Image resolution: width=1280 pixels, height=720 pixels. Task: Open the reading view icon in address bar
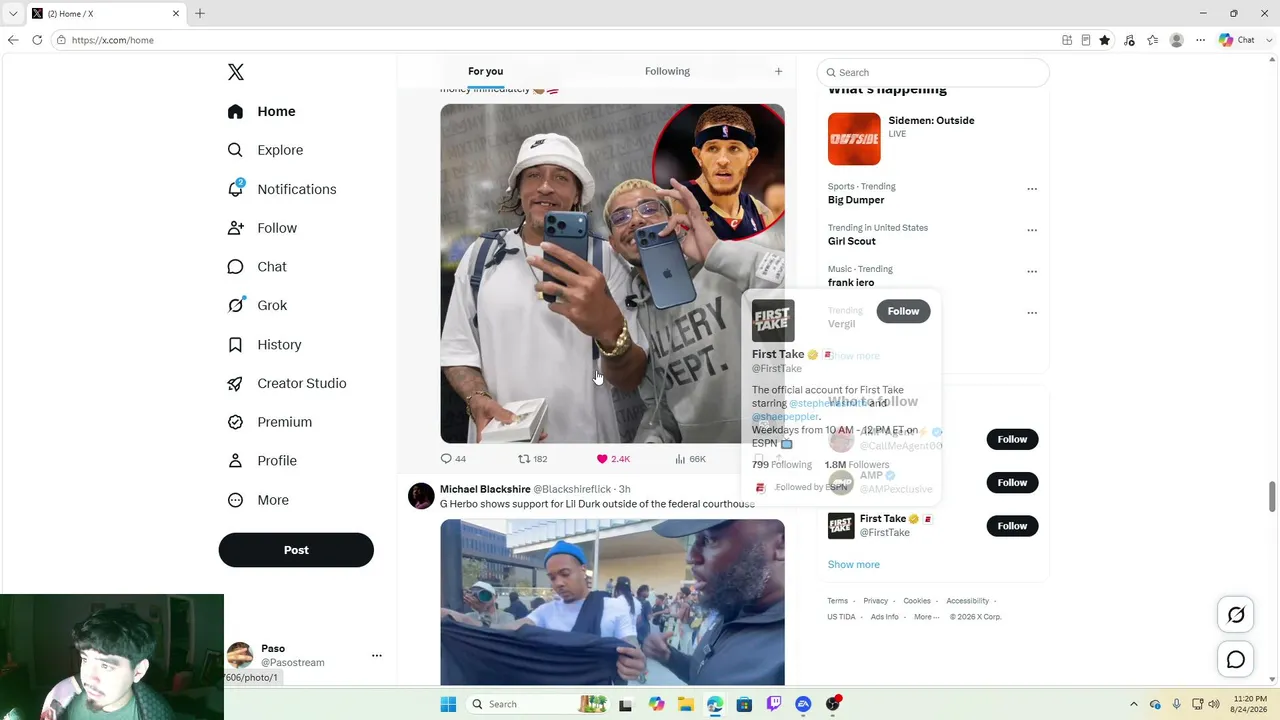[1086, 40]
